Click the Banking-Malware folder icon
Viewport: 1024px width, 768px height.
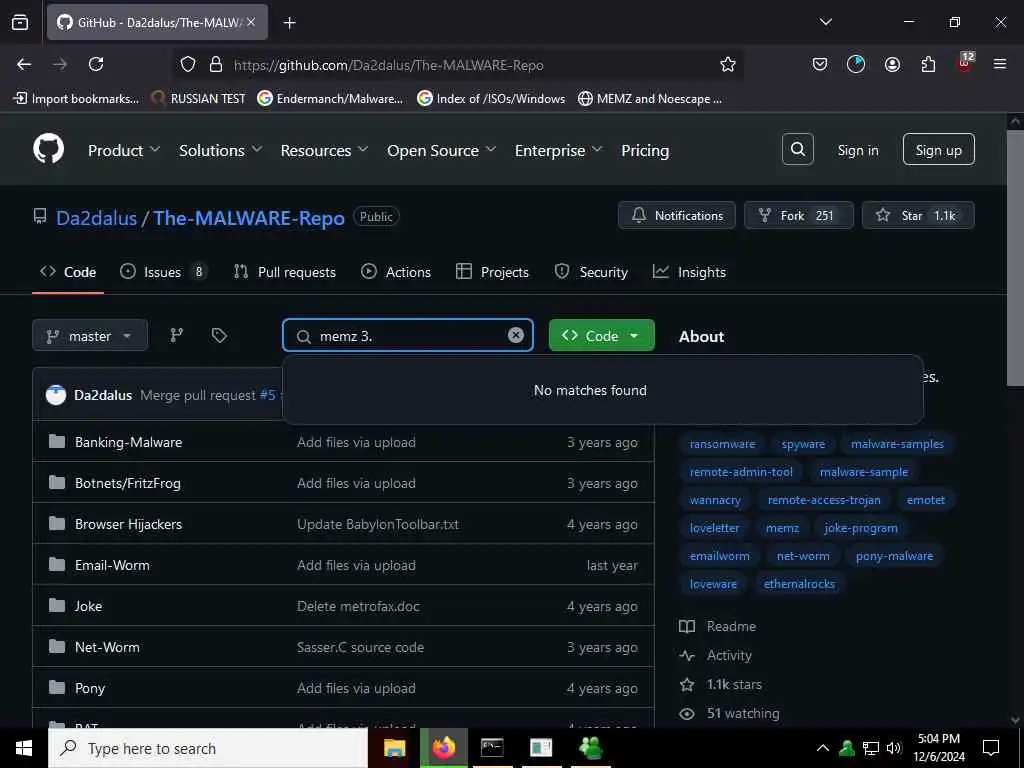tap(57, 441)
